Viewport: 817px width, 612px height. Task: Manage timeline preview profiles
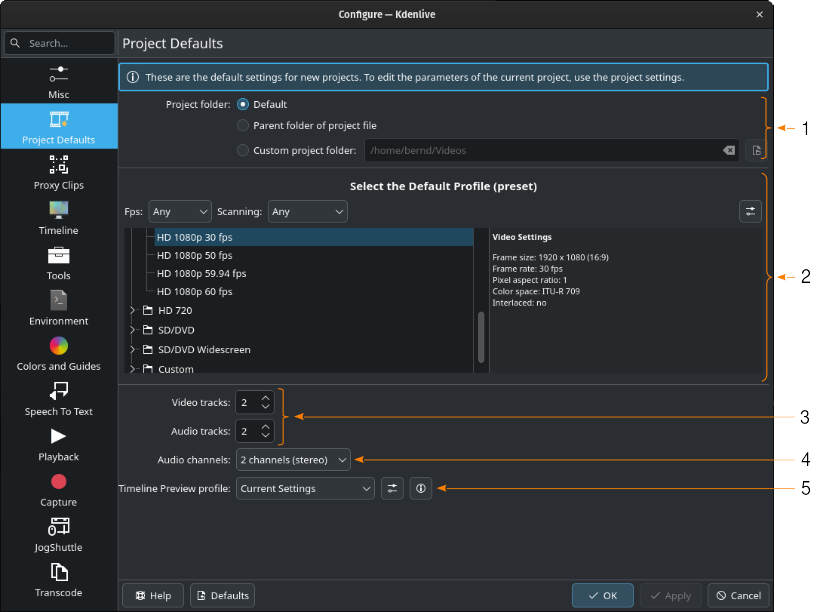(392, 489)
